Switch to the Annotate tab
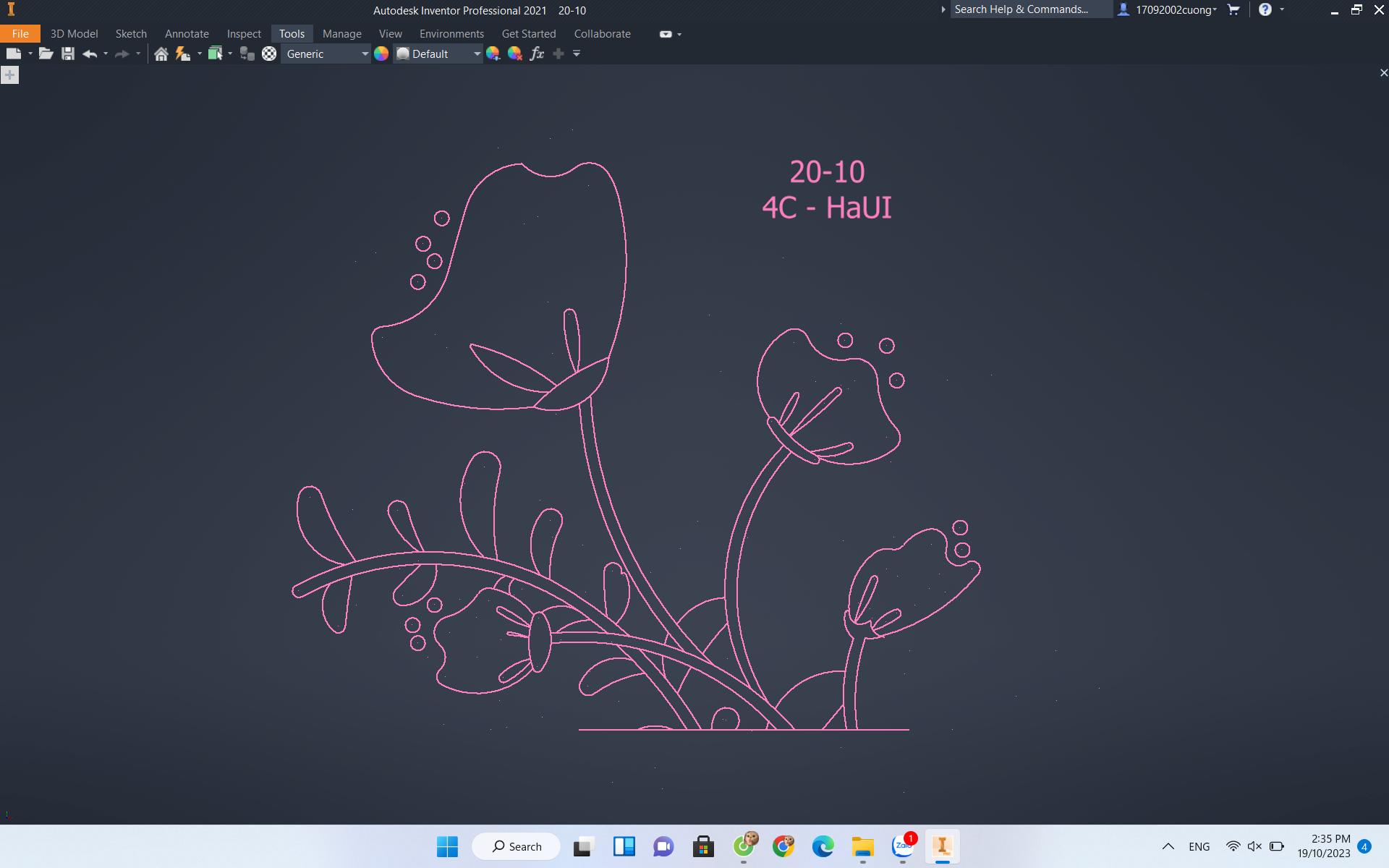1389x868 pixels. click(187, 33)
